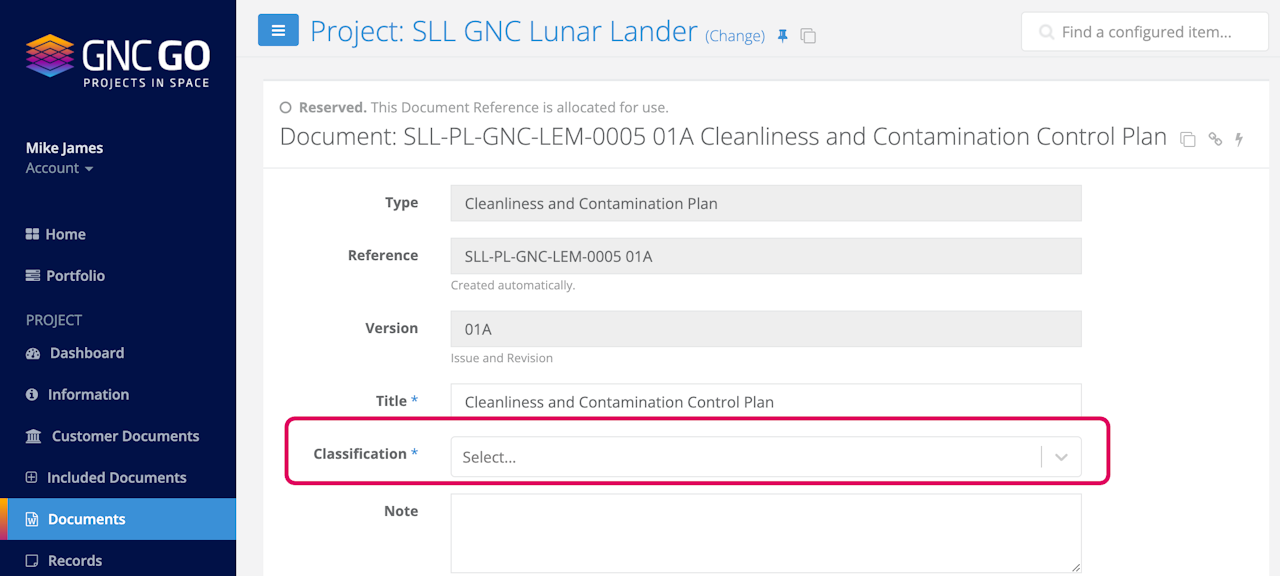Click the lightning bolt icon by document title
The image size is (1280, 576).
pyautogui.click(x=1239, y=139)
